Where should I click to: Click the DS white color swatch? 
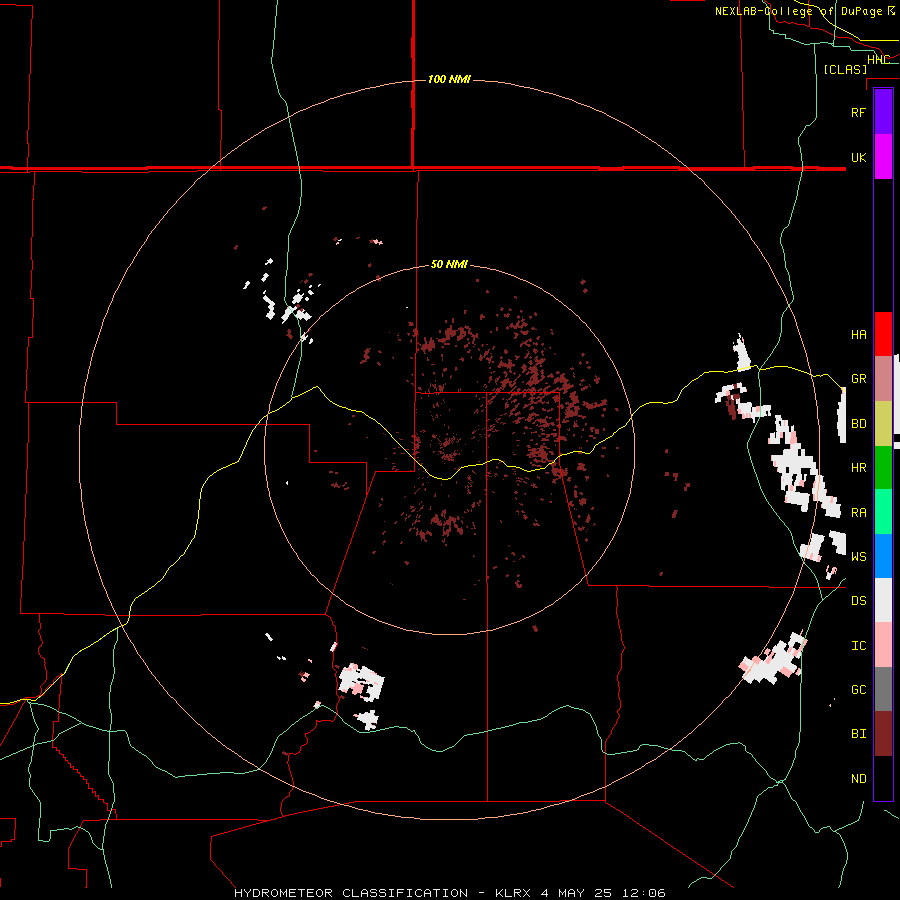883,600
